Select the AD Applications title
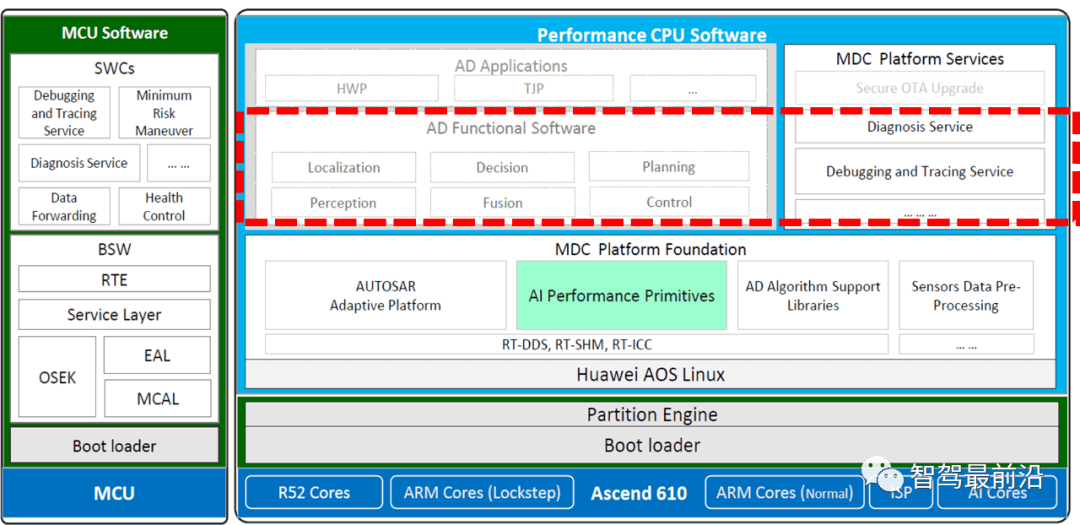Image resolution: width=1080 pixels, height=525 pixels. click(511, 66)
